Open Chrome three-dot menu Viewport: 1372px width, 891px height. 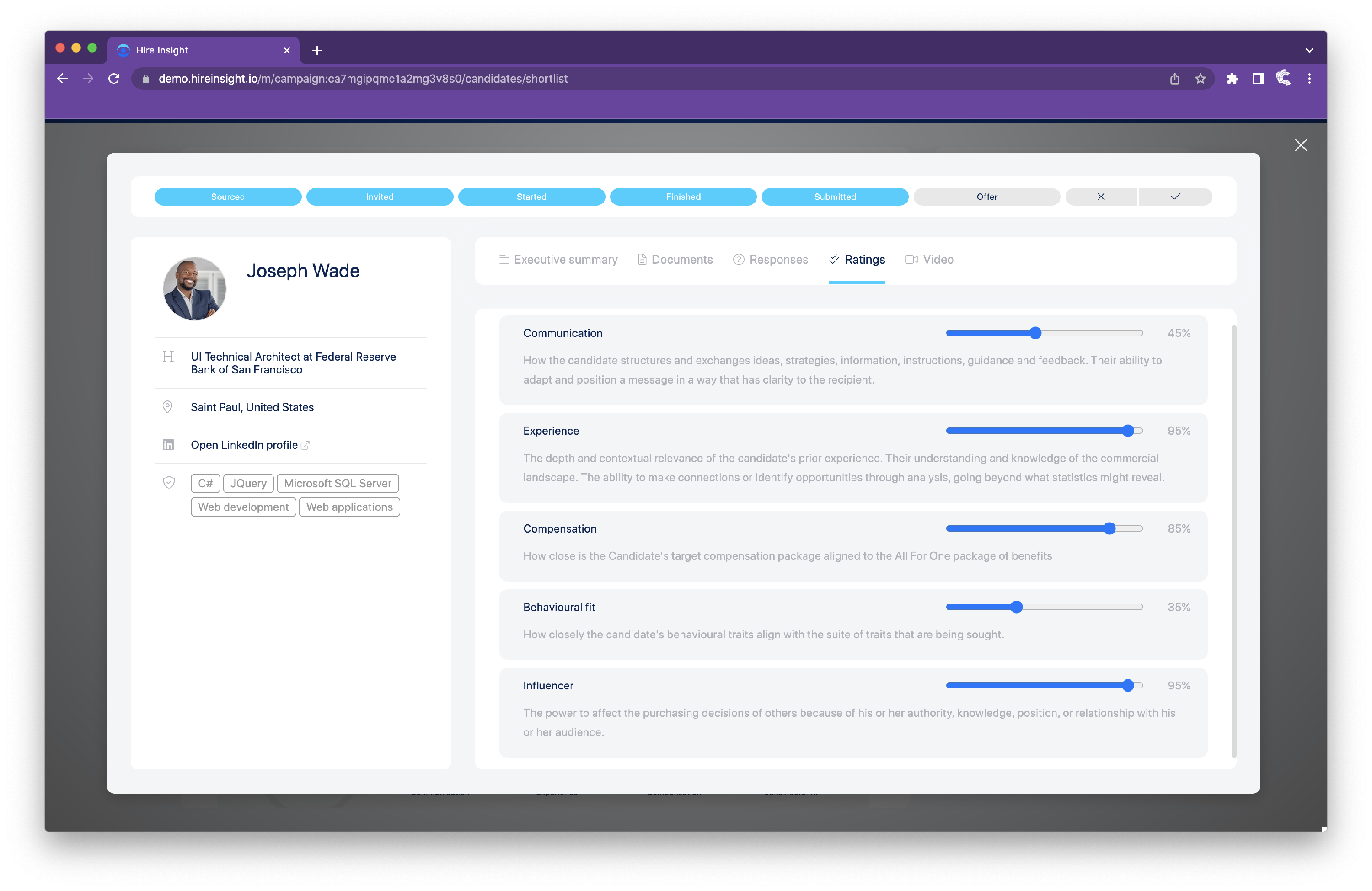(1309, 79)
